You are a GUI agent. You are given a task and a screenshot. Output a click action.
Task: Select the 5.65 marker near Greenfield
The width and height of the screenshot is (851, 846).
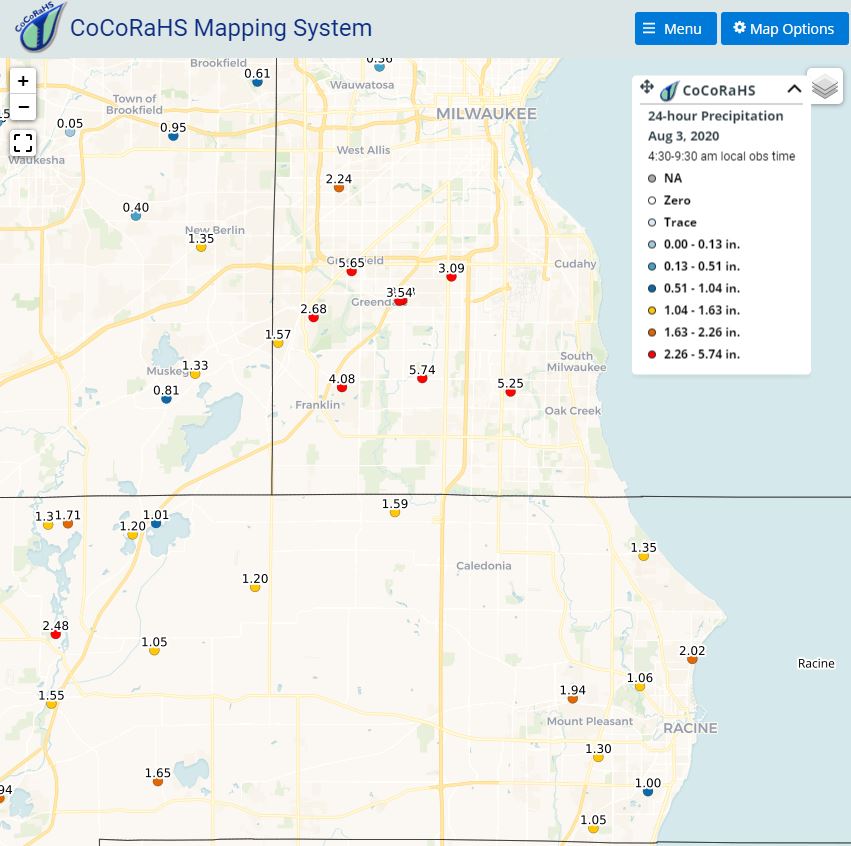[x=351, y=272]
